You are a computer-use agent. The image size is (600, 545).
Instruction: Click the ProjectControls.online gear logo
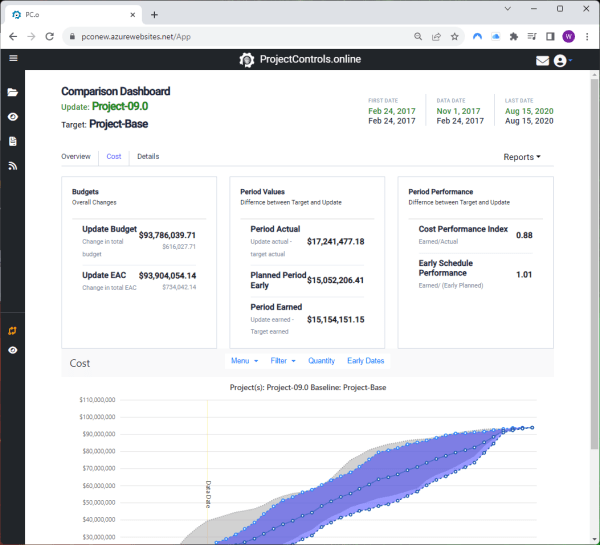pos(247,60)
